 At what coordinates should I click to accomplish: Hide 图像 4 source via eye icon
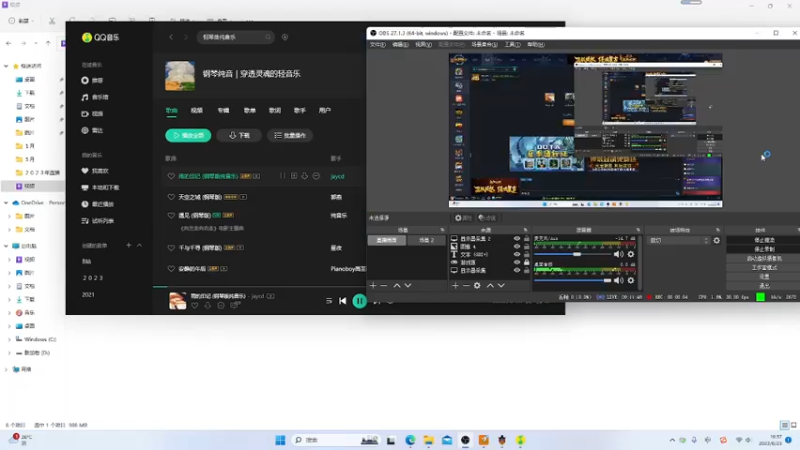tap(517, 246)
